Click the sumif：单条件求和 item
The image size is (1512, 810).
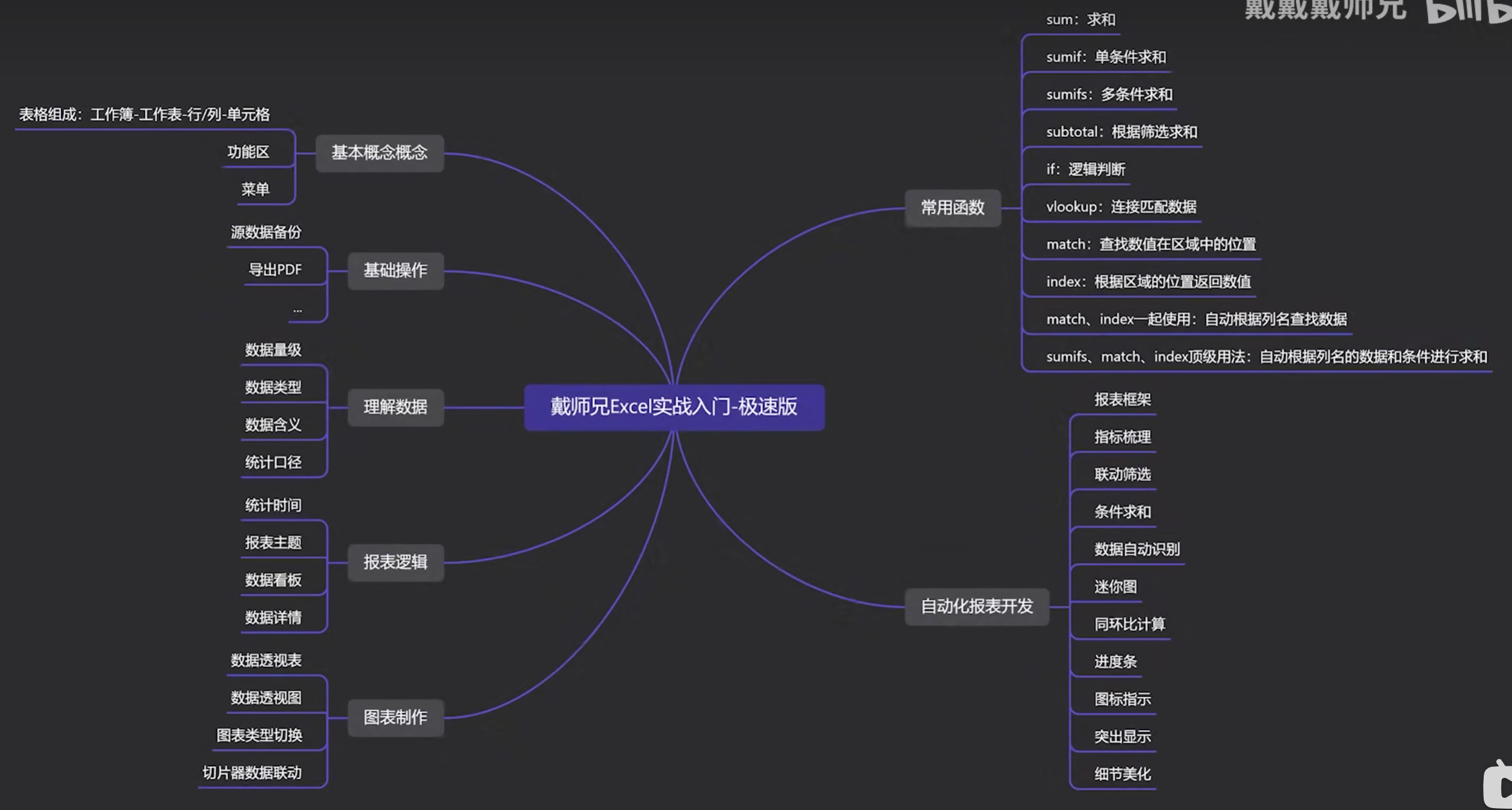(x=1106, y=57)
